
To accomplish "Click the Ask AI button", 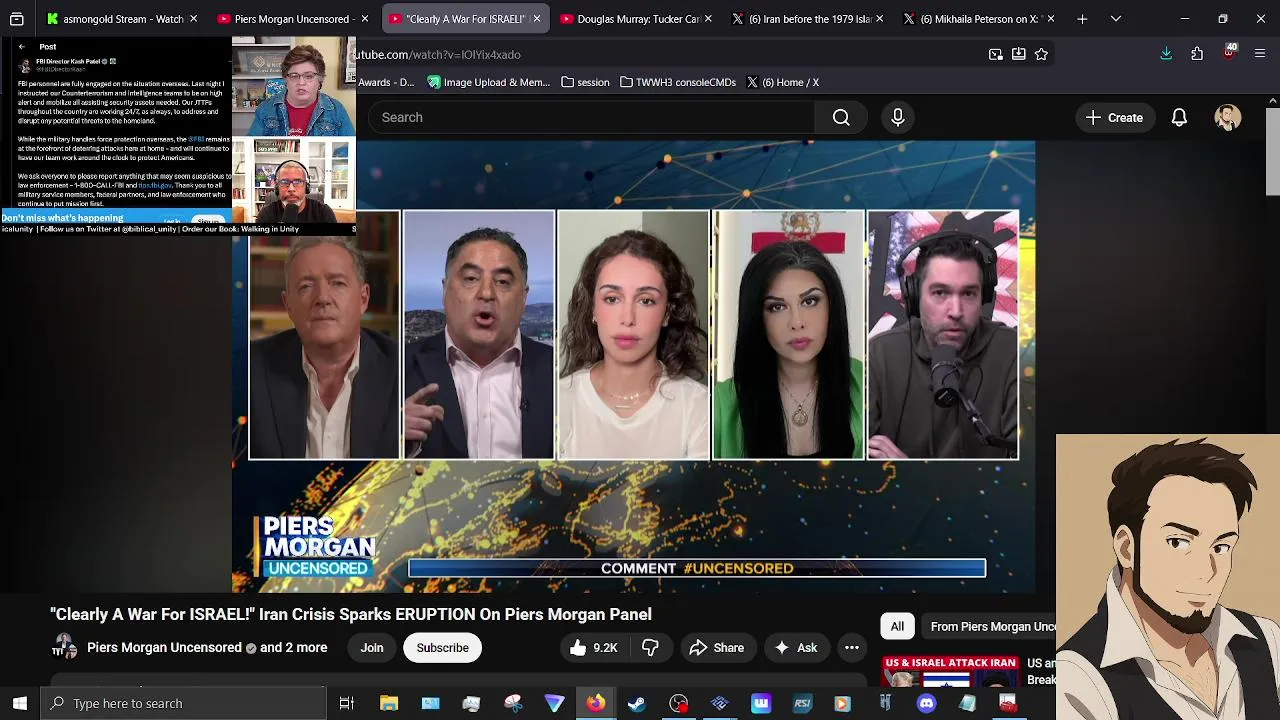I will click(x=796, y=647).
